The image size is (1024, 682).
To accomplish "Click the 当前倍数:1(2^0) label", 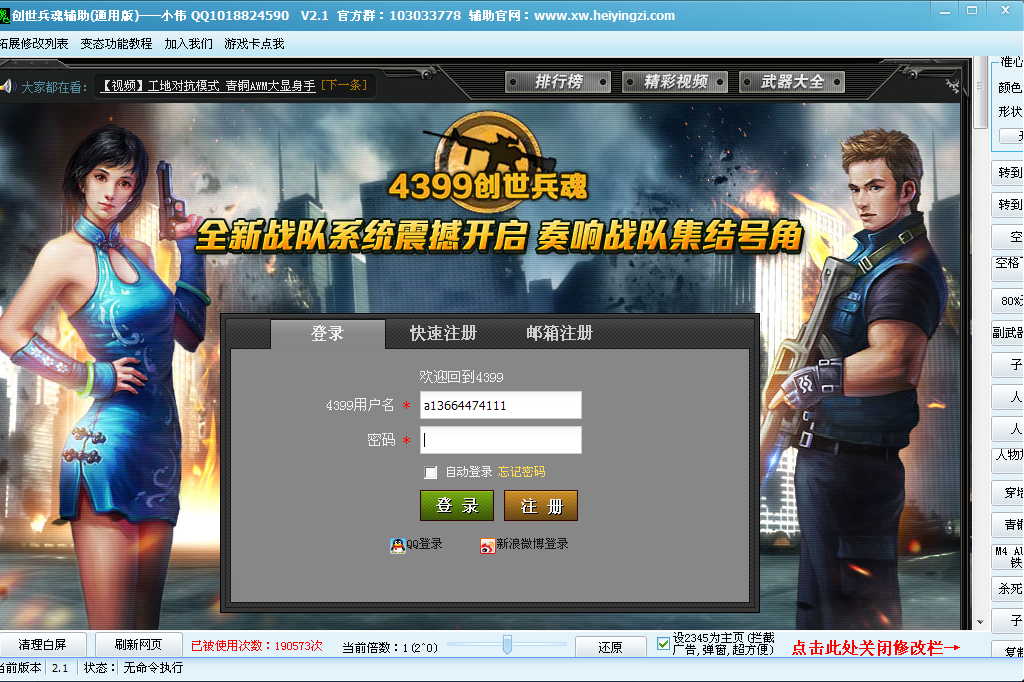I will click(x=390, y=647).
